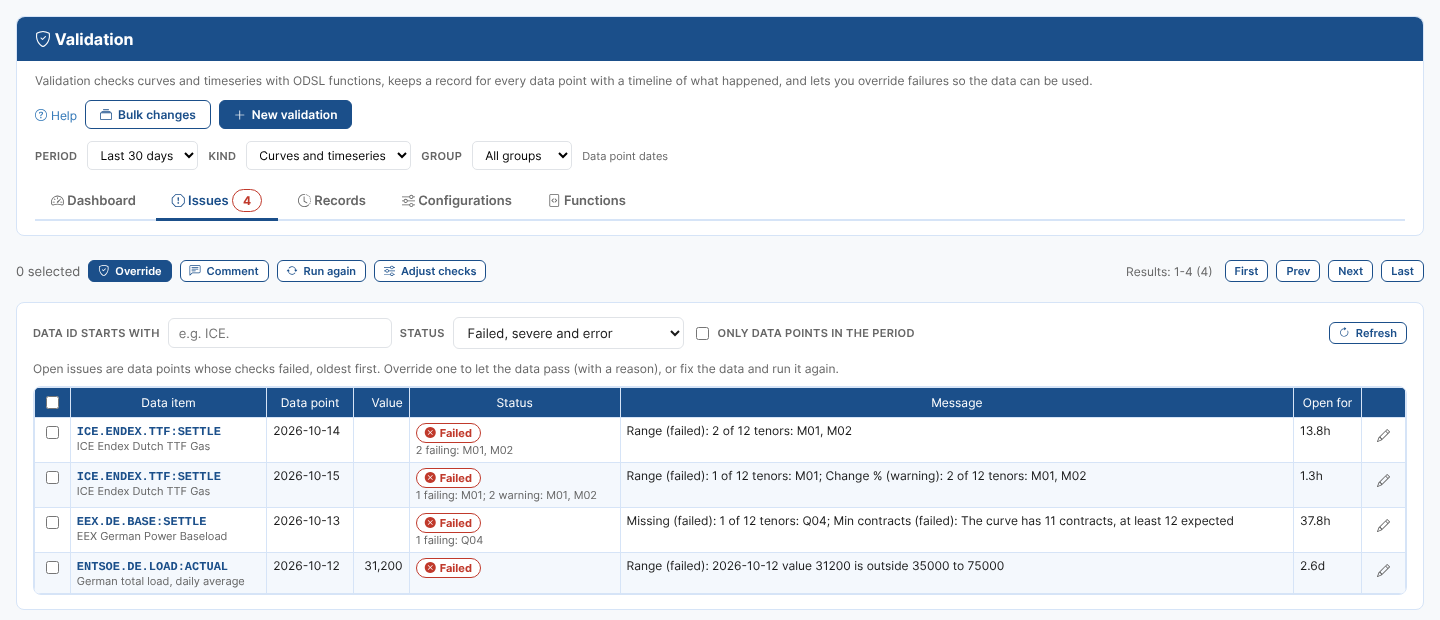Click the Override button
This screenshot has height=620, width=1440.
click(130, 271)
